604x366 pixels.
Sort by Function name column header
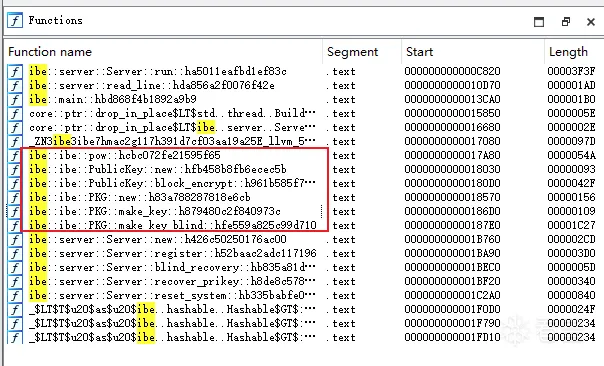click(50, 52)
